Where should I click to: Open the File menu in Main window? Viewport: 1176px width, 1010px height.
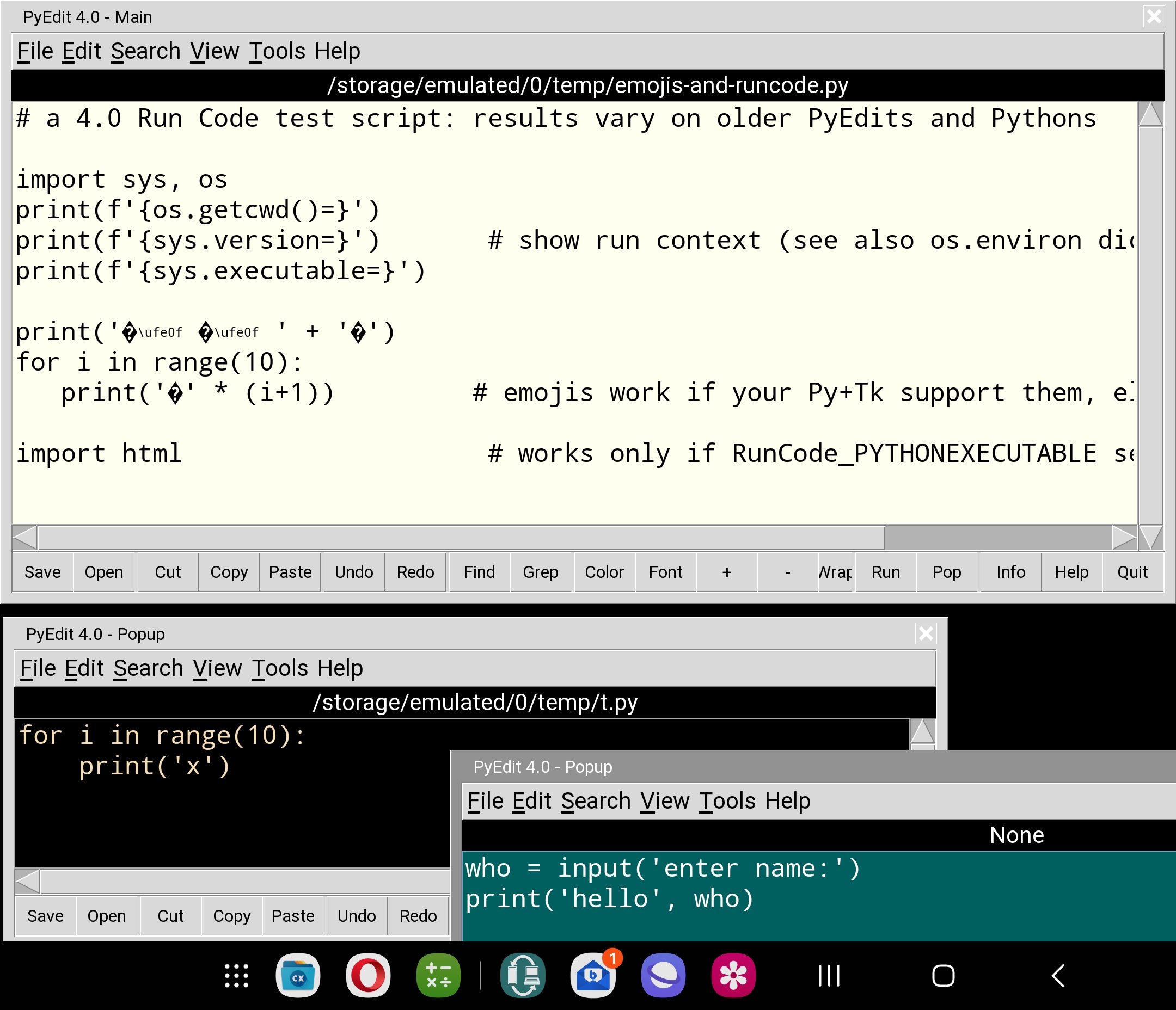tap(35, 51)
